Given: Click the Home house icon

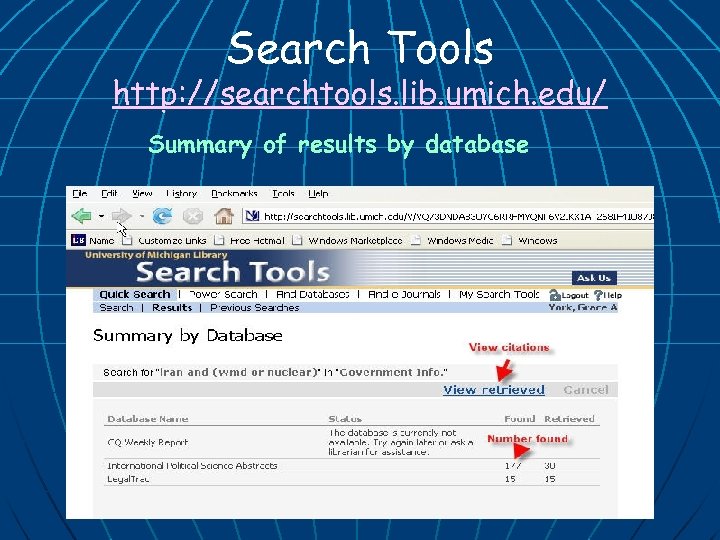Looking at the screenshot, I should coord(224,215).
